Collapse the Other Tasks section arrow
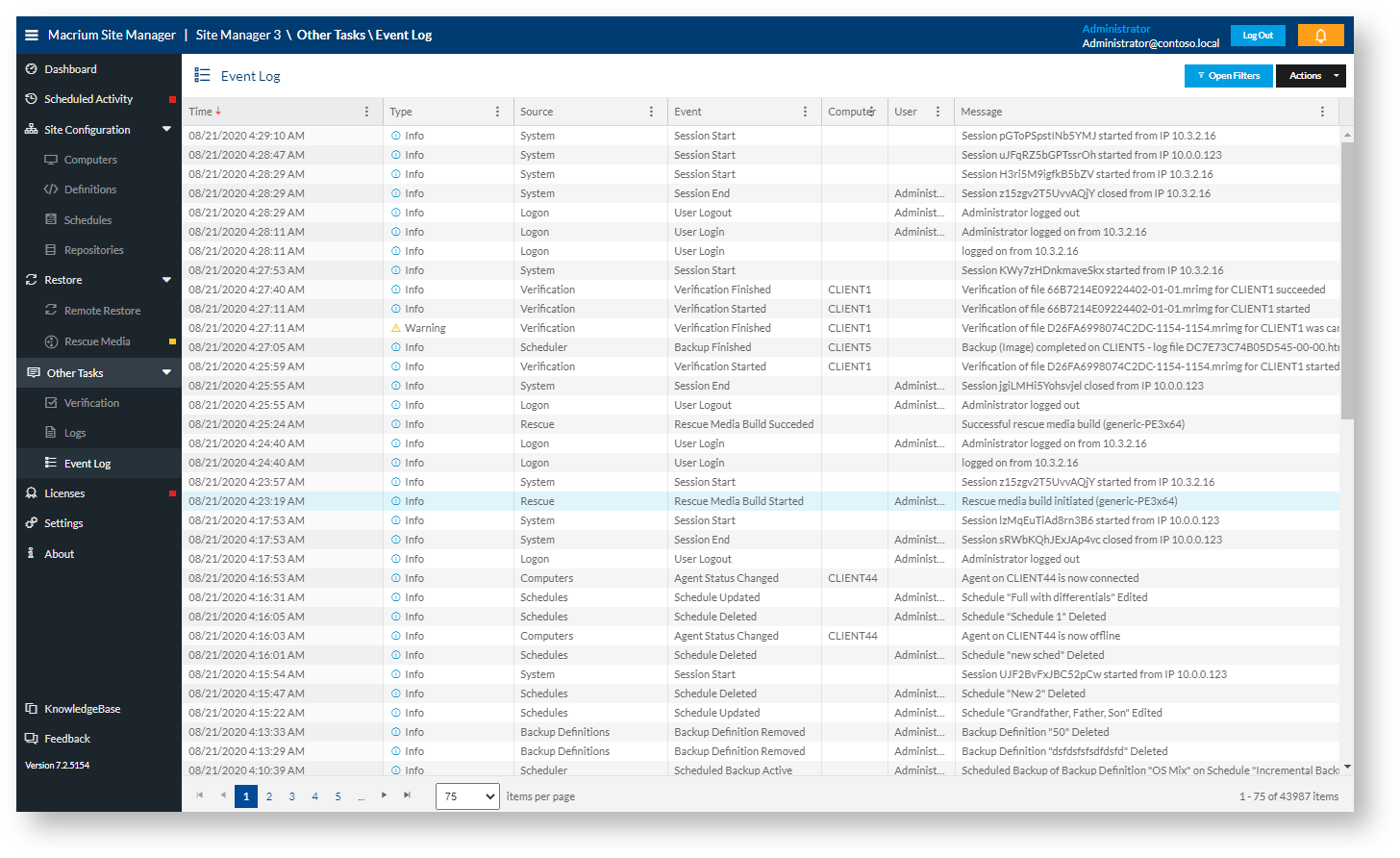This screenshot has height=858, width=1400. [x=166, y=372]
